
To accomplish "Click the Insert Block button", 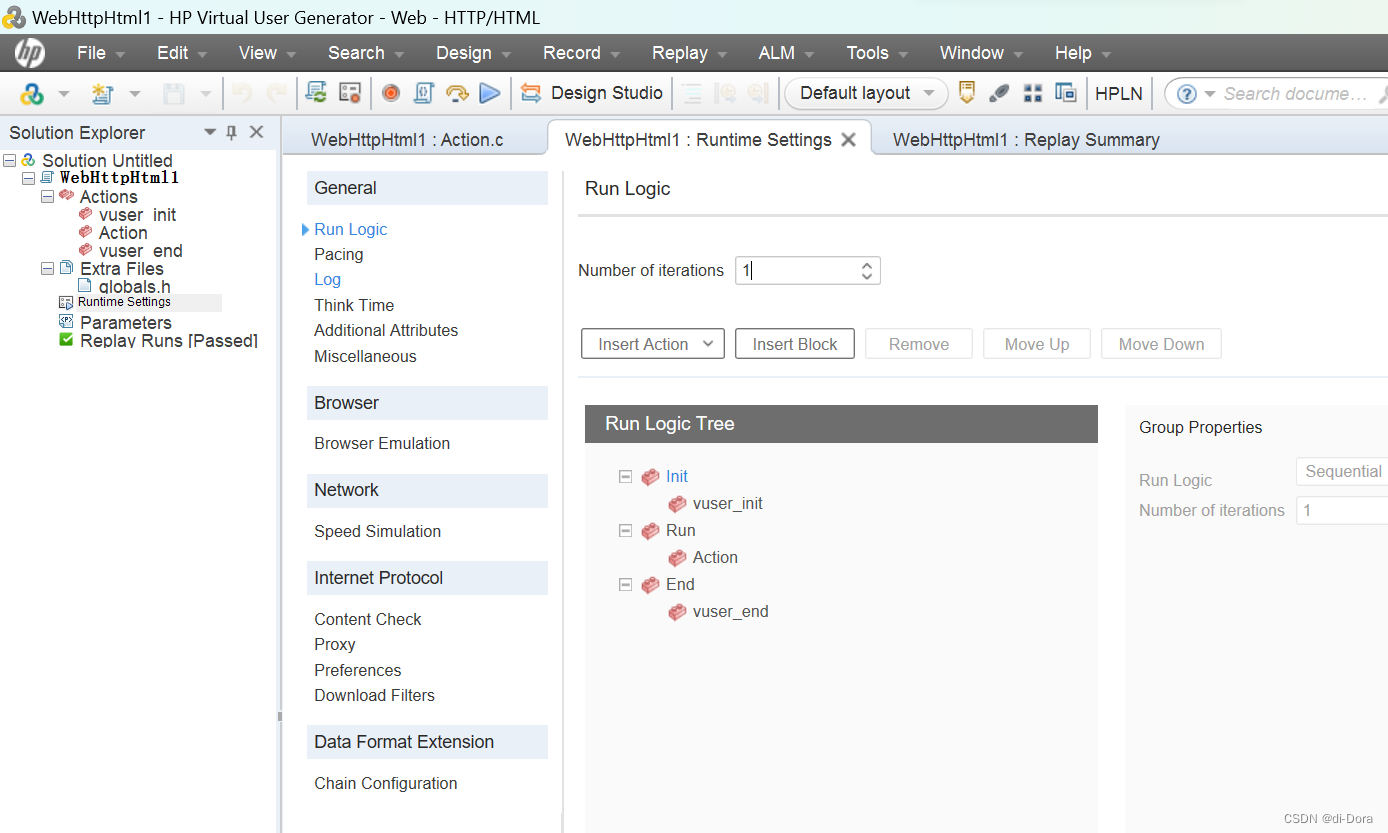I will coord(795,344).
